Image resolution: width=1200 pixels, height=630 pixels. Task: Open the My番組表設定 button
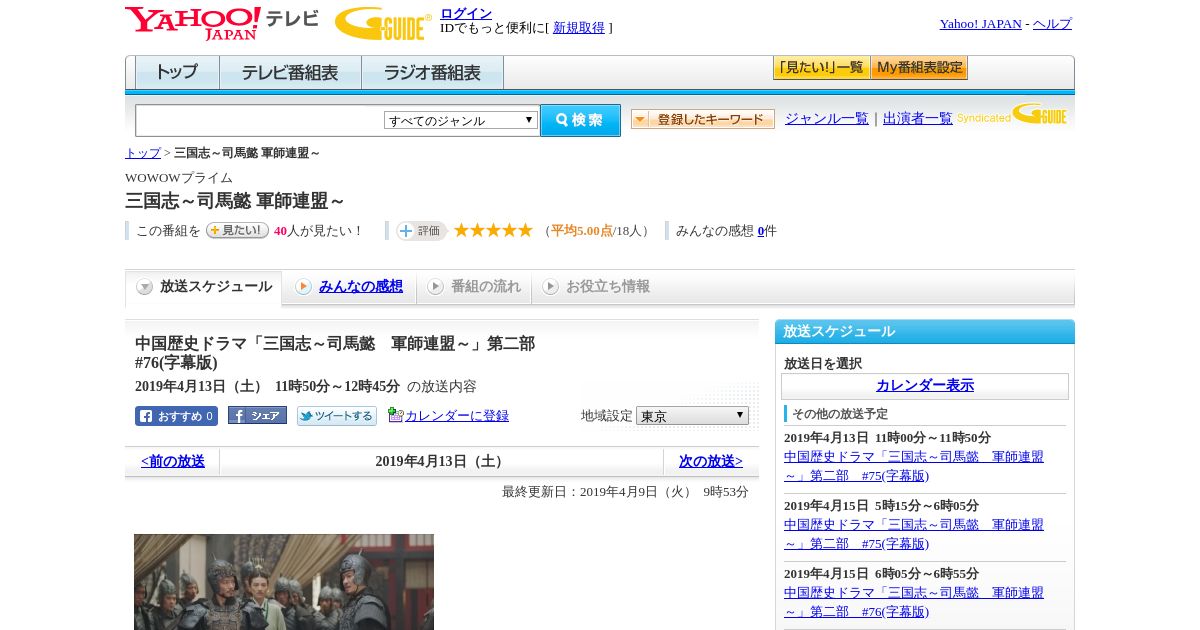pyautogui.click(x=919, y=68)
